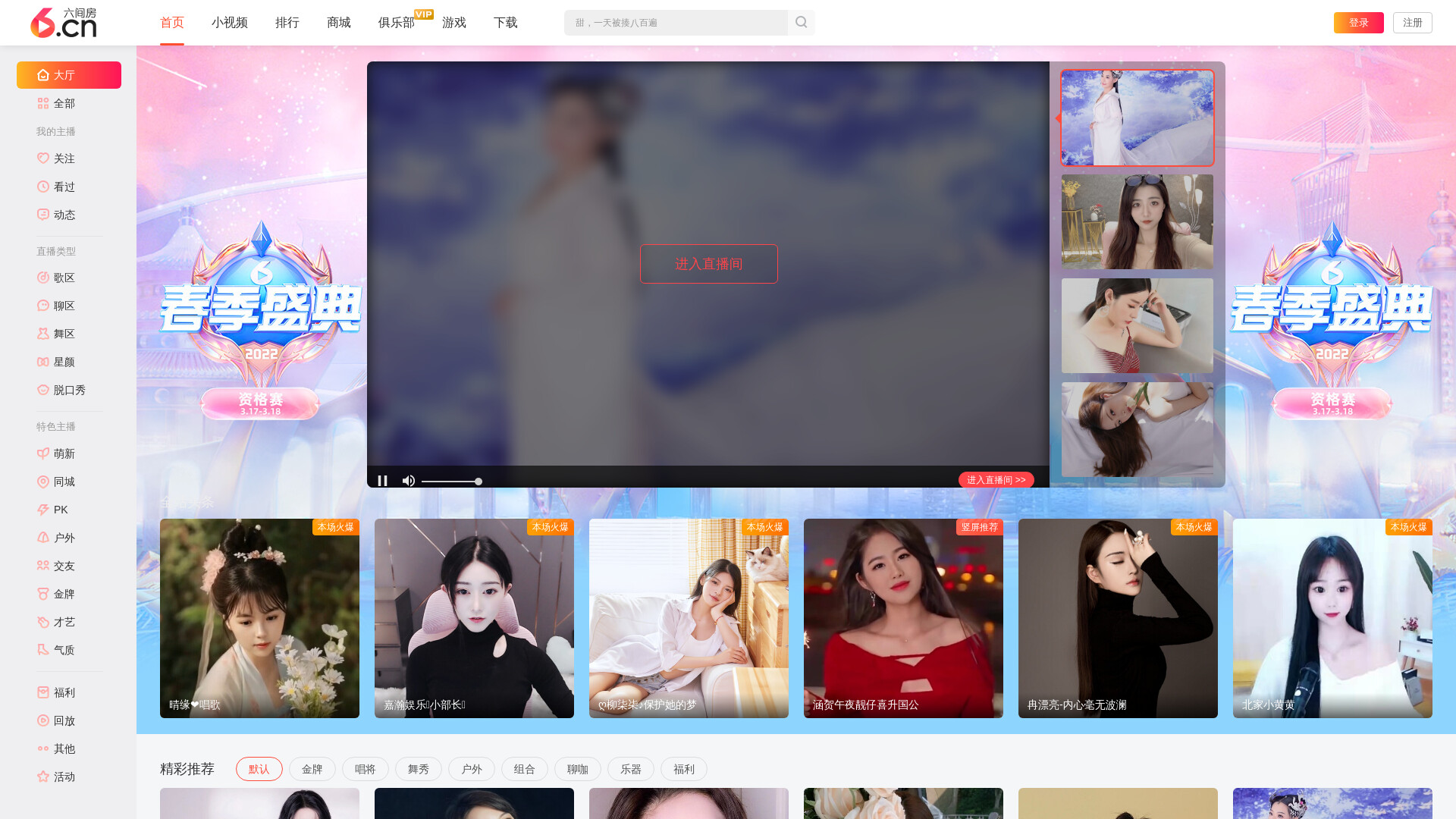Select second preview thumbnail with sunglasses
The image size is (1456, 819).
(1137, 221)
